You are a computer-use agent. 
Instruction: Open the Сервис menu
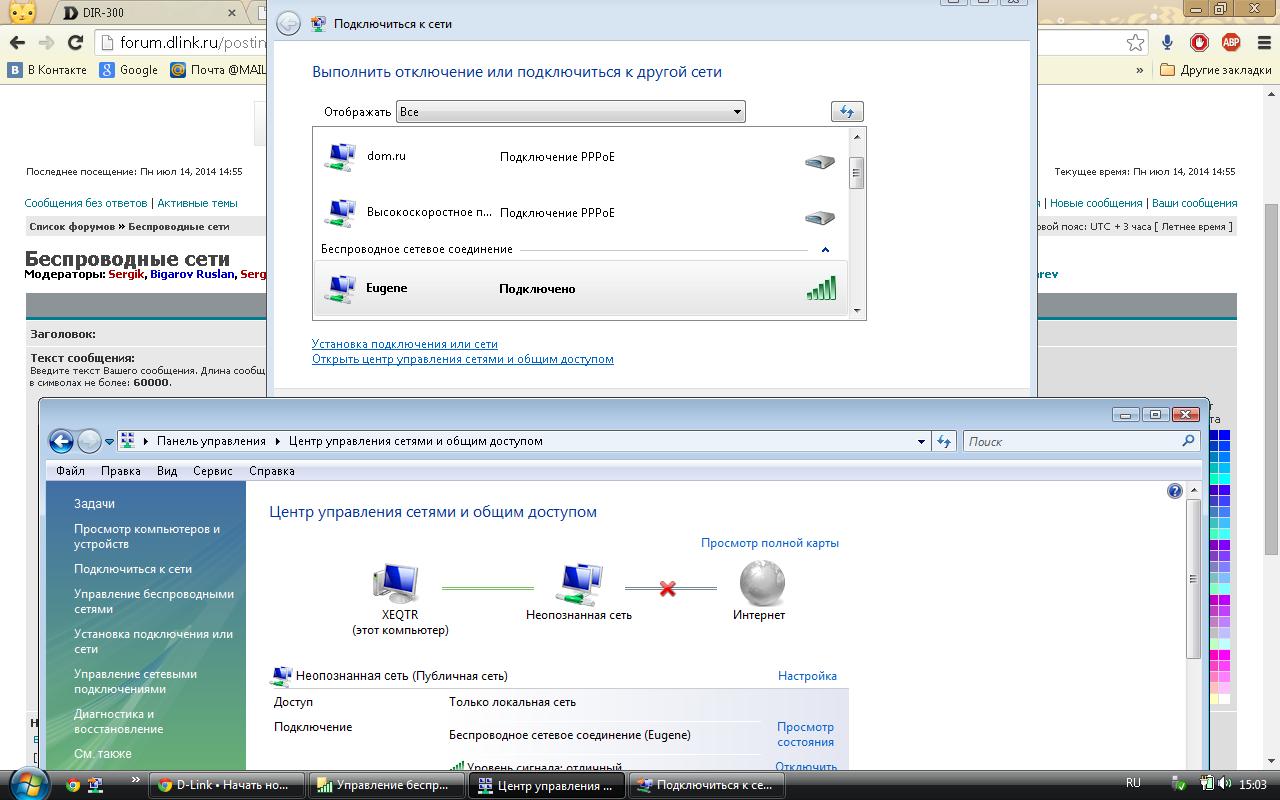click(x=212, y=471)
